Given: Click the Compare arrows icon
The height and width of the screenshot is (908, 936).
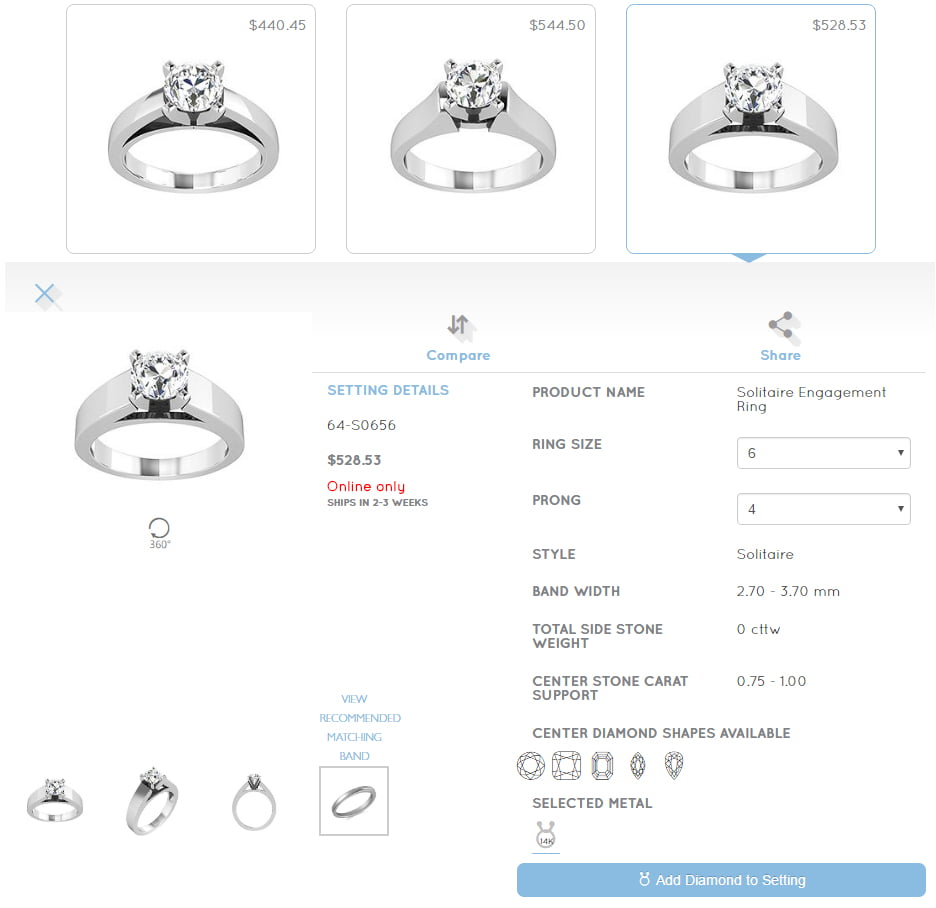Looking at the screenshot, I should (458, 325).
